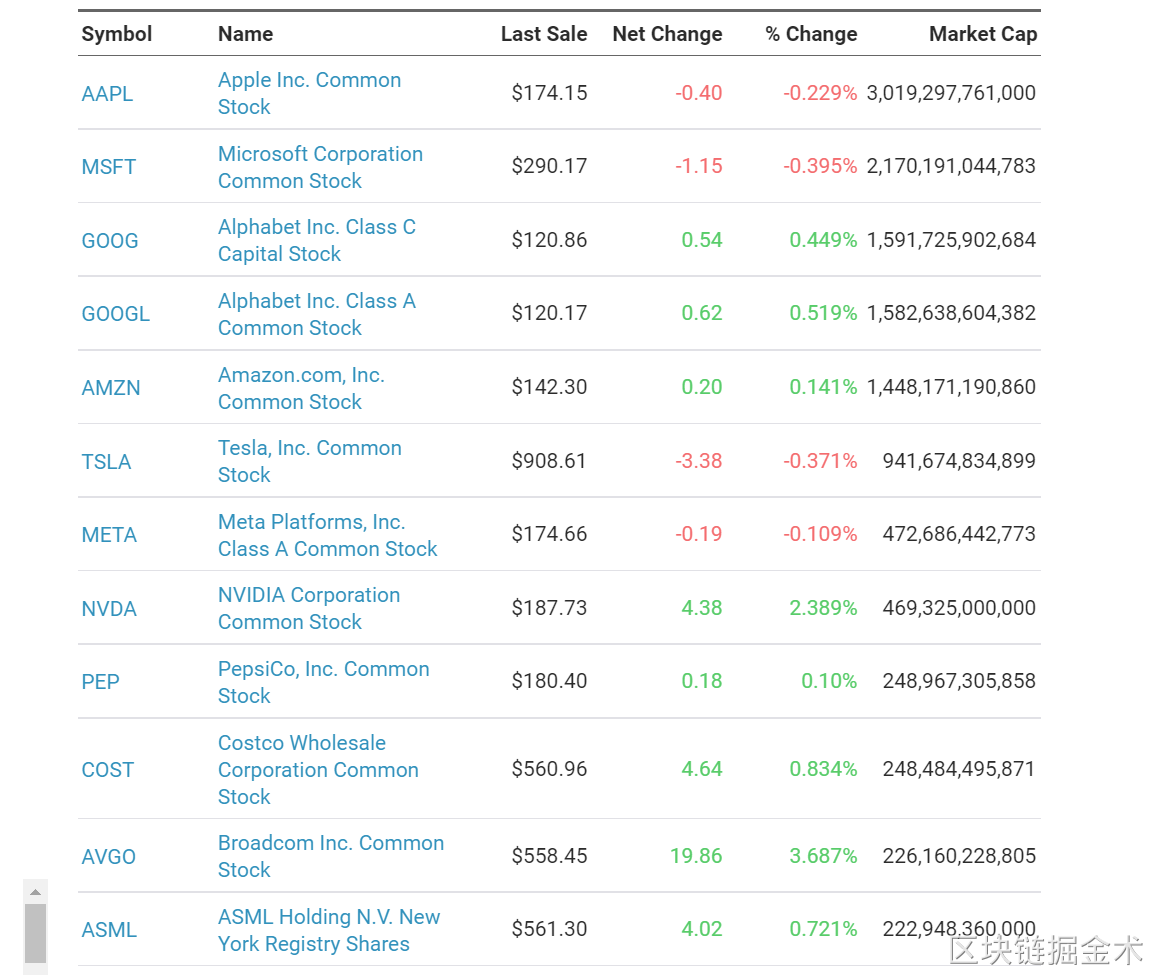Select the NVDA ticker link
The width and height of the screenshot is (1152, 975).
pyautogui.click(x=109, y=609)
